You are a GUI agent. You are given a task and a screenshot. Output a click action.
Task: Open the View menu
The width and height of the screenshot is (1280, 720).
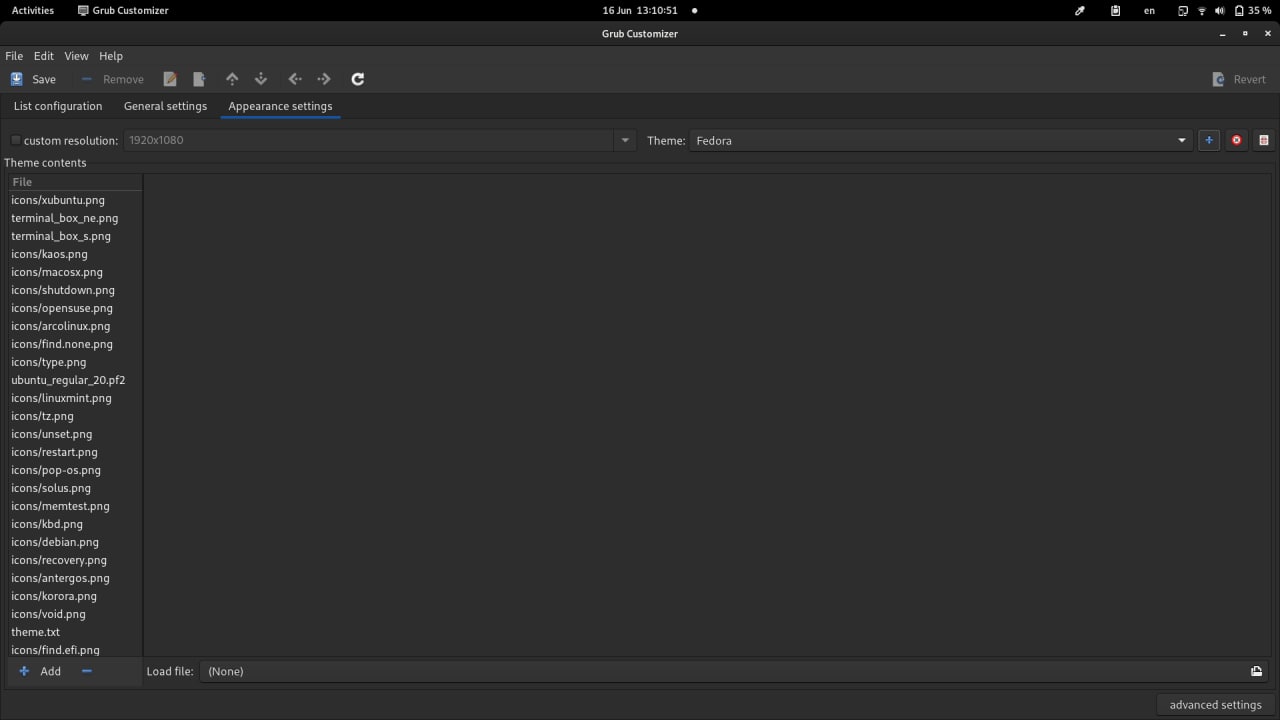[x=77, y=56]
